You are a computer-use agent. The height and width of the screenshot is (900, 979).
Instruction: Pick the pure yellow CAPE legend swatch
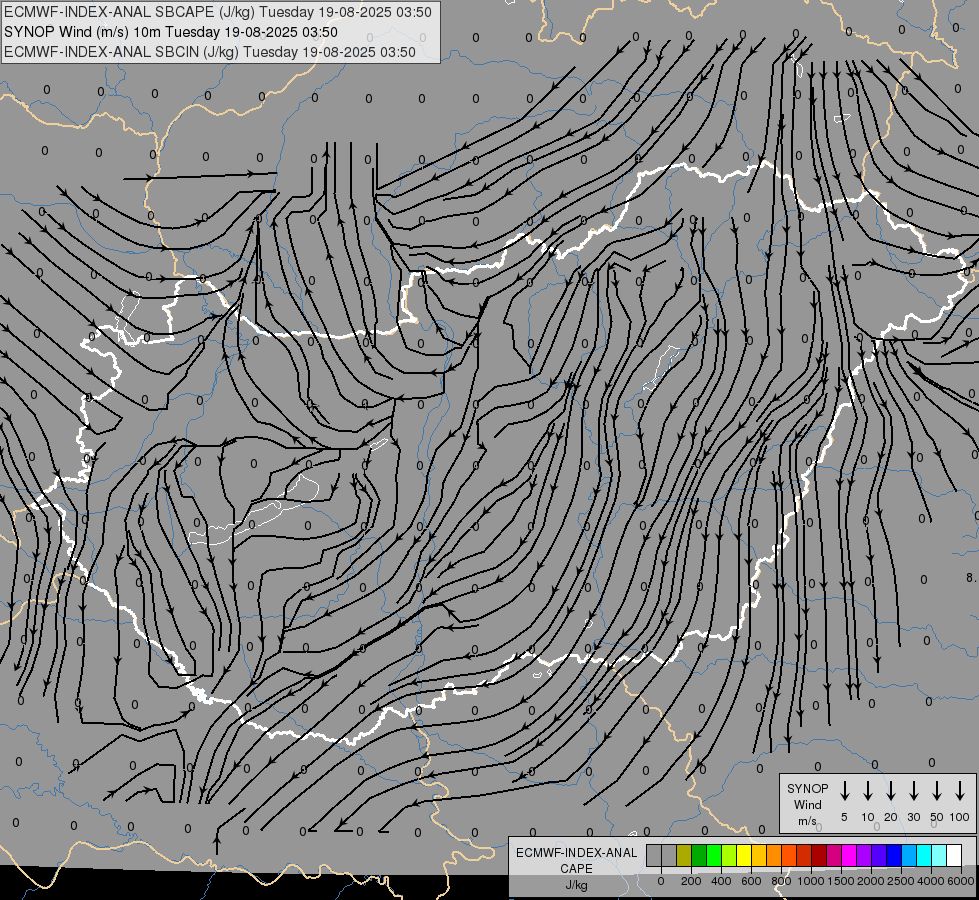744,855
